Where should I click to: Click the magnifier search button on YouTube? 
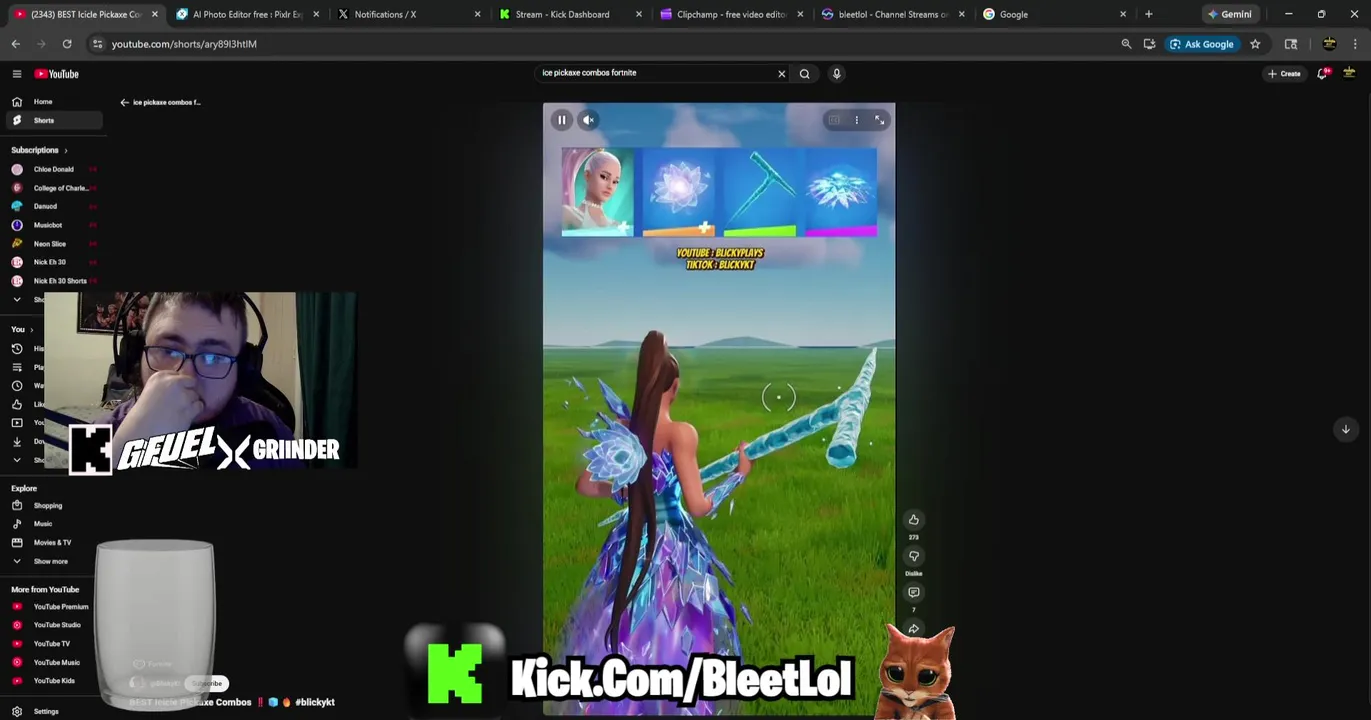pyautogui.click(x=804, y=73)
